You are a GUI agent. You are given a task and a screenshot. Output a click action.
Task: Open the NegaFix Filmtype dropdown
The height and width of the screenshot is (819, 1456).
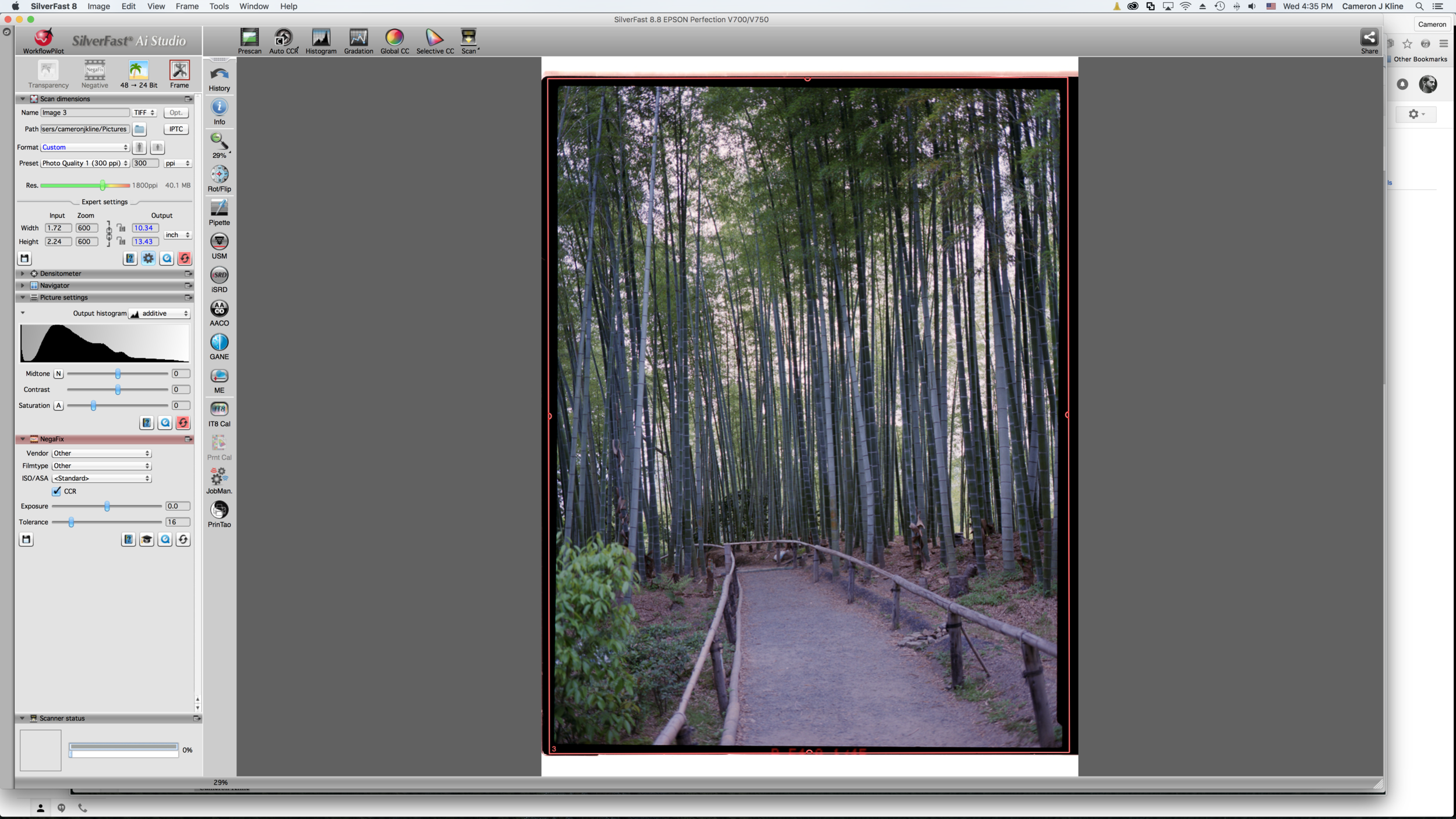[102, 466]
